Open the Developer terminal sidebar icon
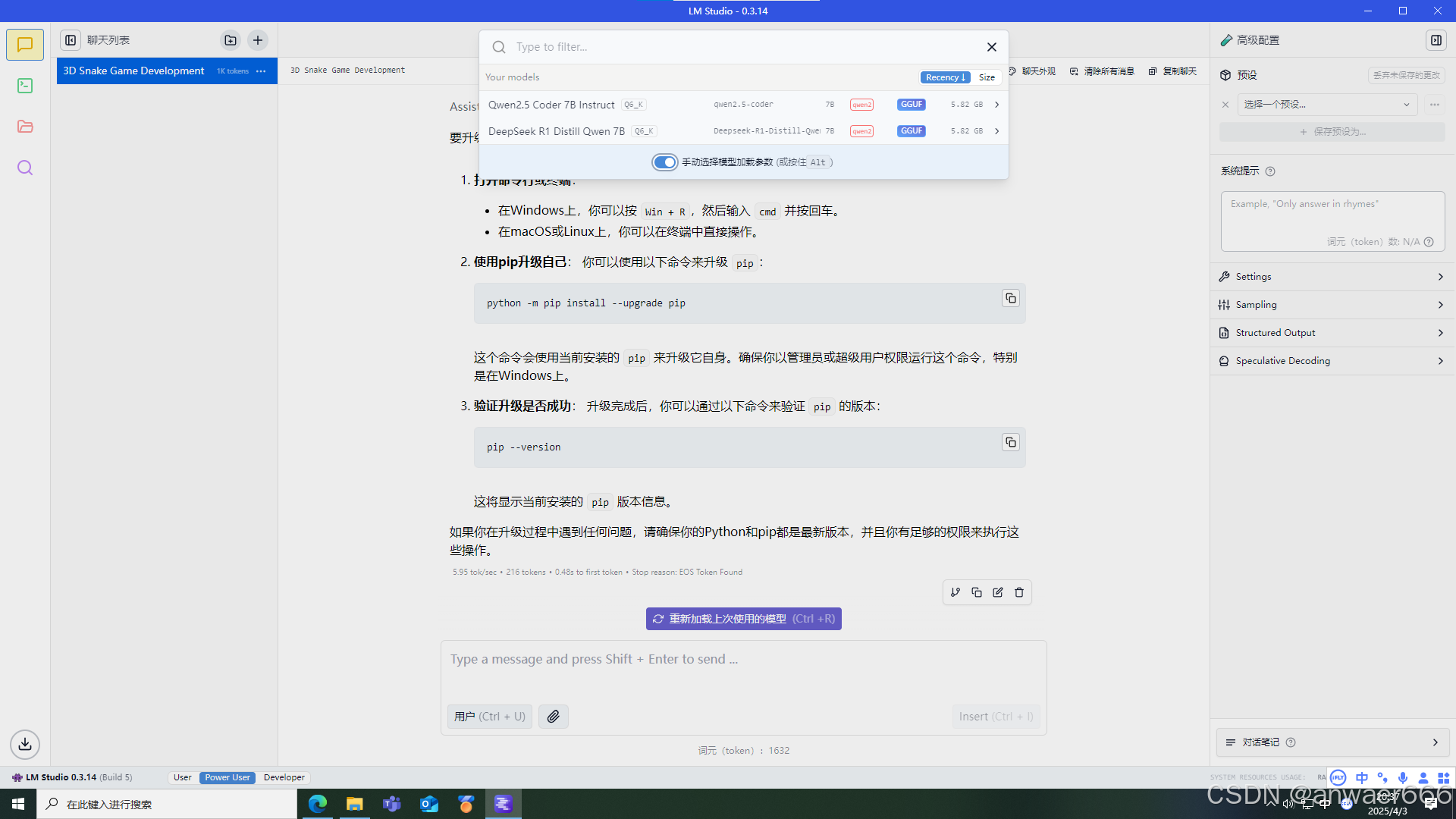 pyautogui.click(x=25, y=86)
